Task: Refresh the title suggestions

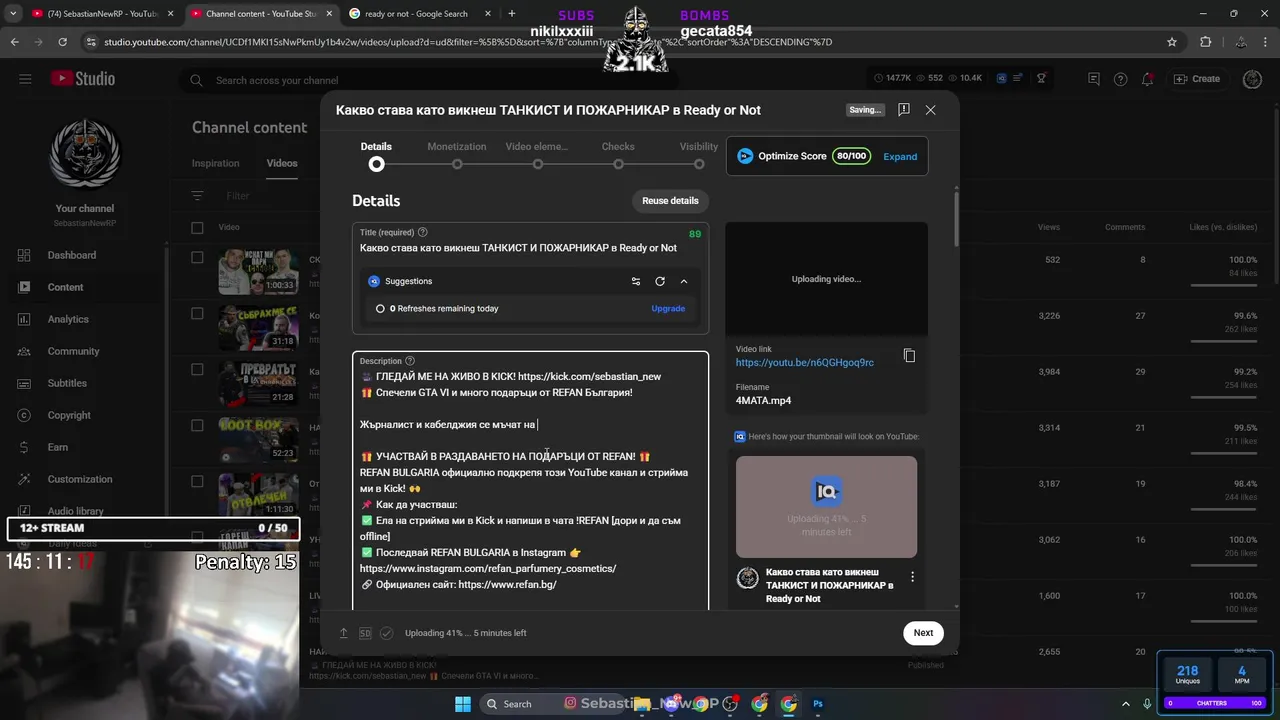Action: (x=660, y=281)
